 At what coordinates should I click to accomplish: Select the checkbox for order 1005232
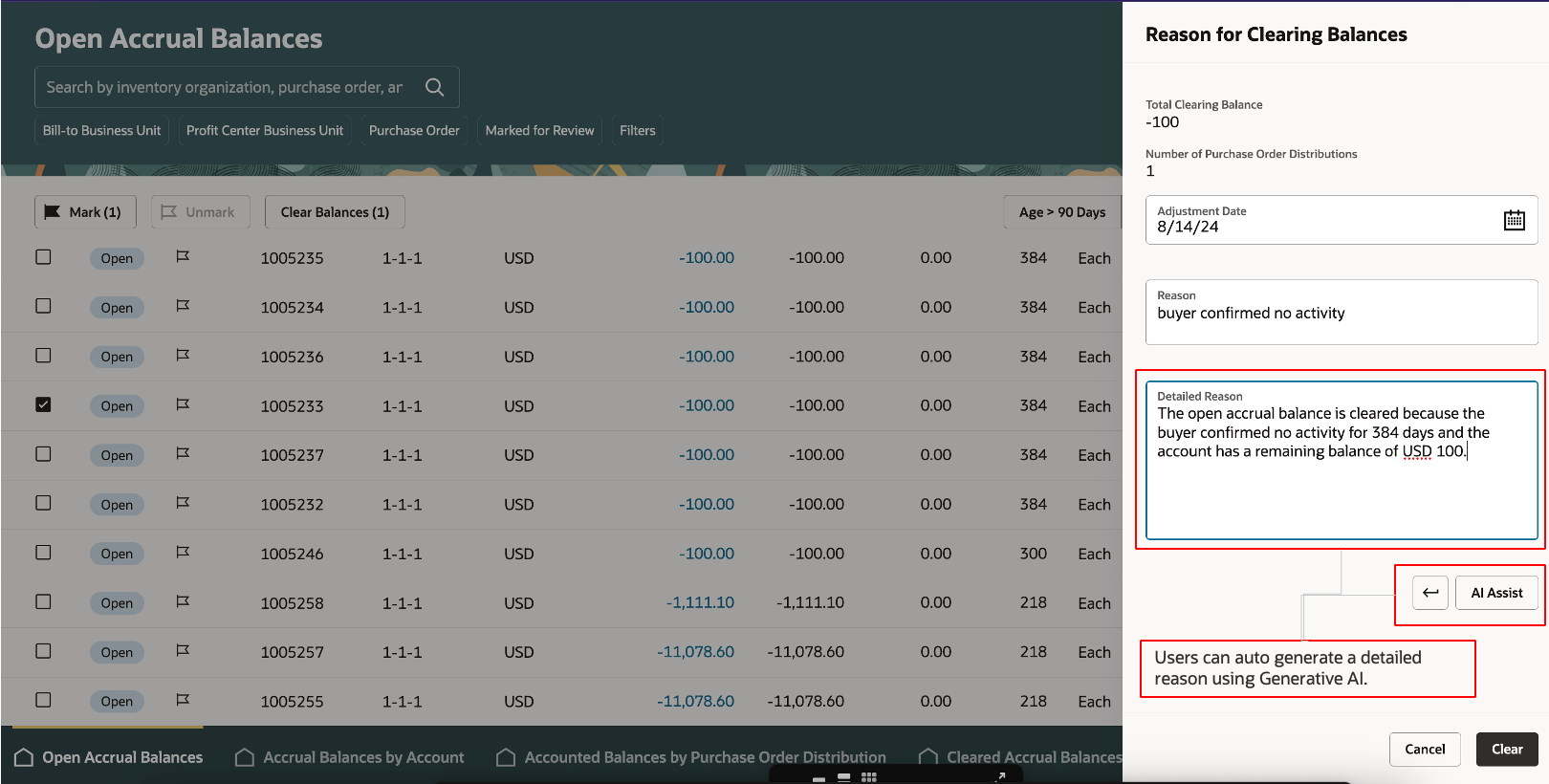pyautogui.click(x=43, y=503)
